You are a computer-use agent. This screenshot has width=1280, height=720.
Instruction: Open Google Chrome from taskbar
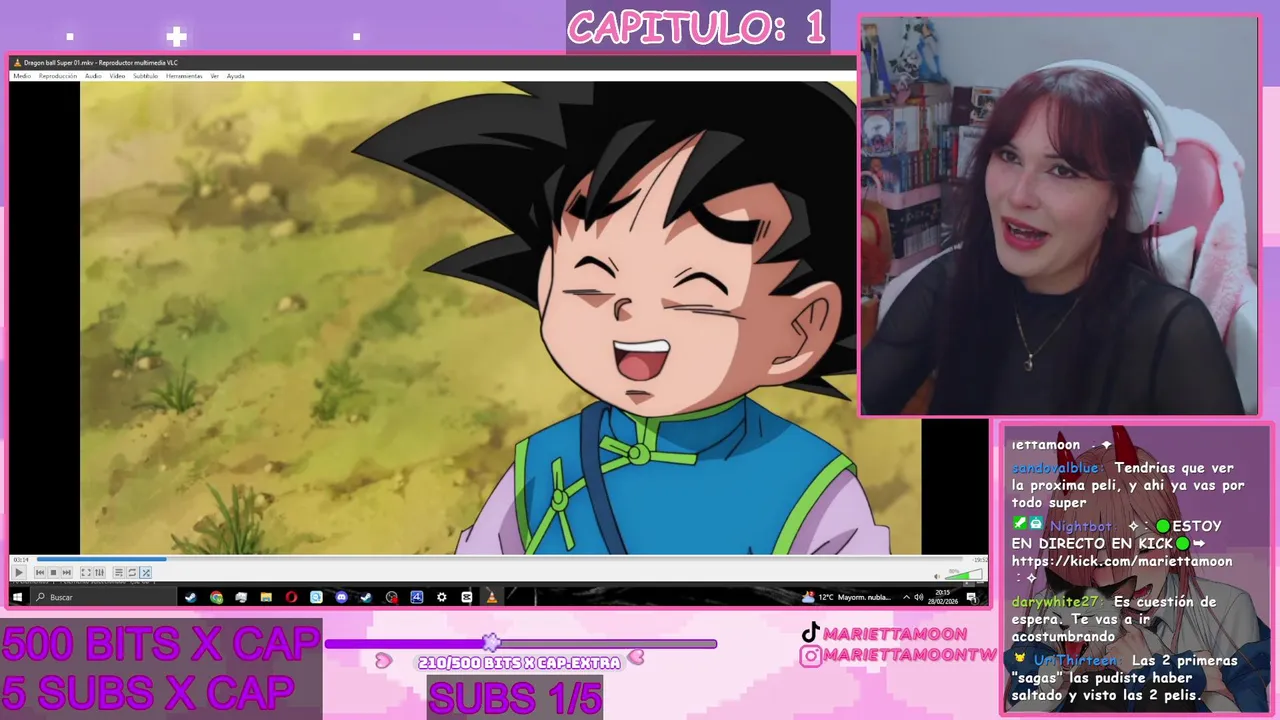216,597
